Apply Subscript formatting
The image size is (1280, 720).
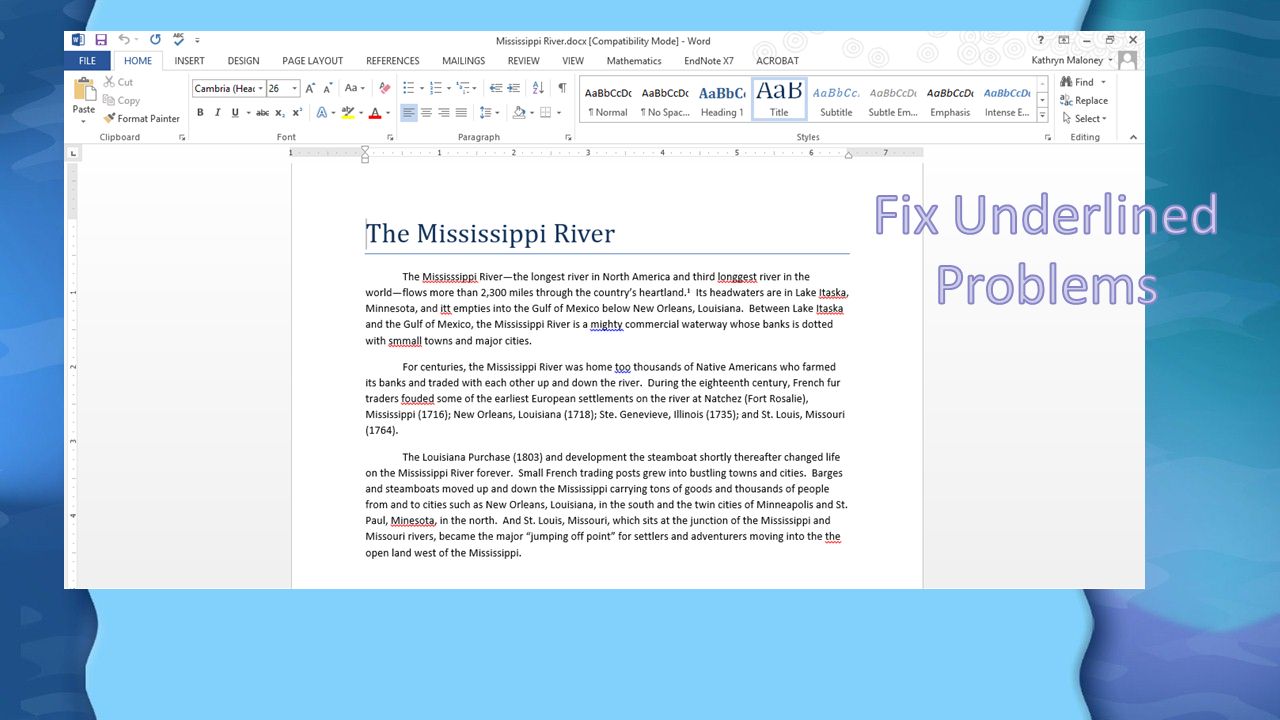pyautogui.click(x=280, y=113)
